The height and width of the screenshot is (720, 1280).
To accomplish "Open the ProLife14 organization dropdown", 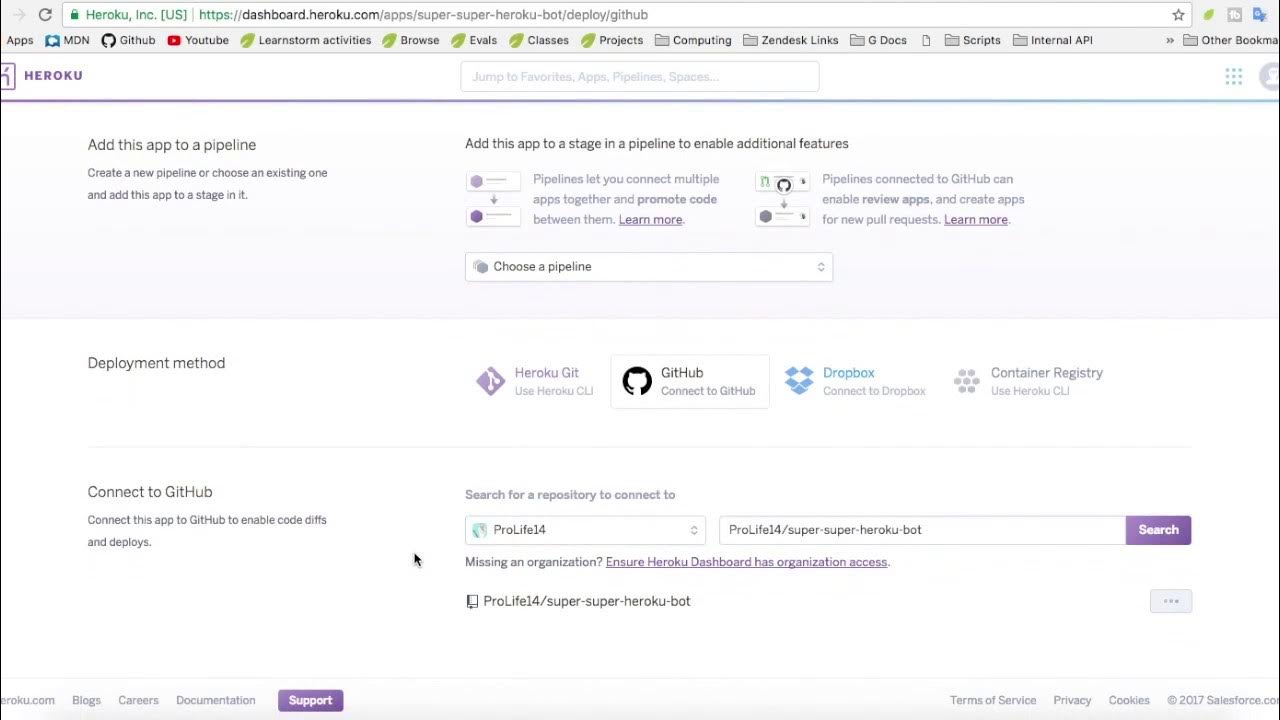I will pyautogui.click(x=585, y=530).
